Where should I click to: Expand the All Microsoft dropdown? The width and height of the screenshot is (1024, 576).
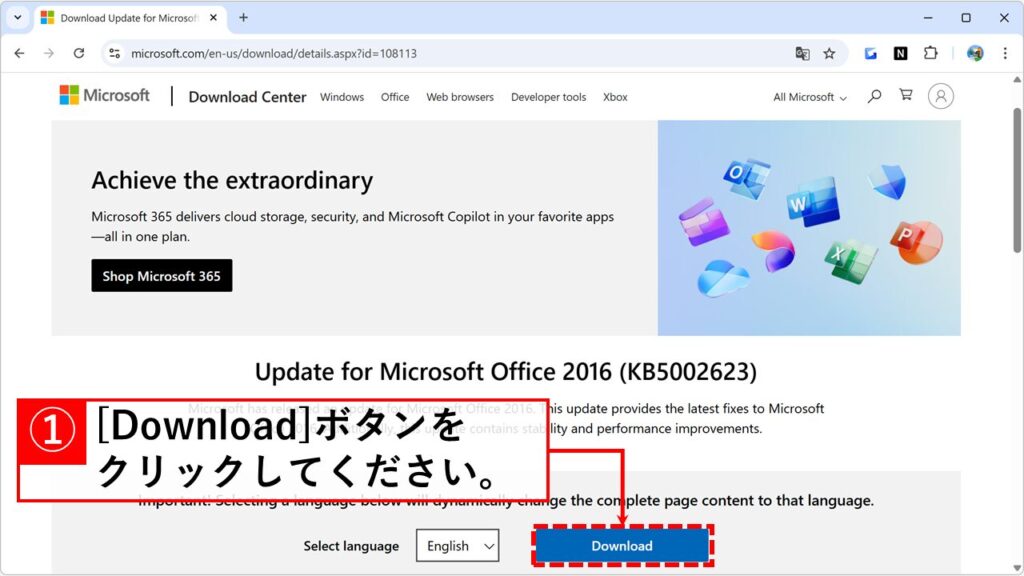pos(810,97)
